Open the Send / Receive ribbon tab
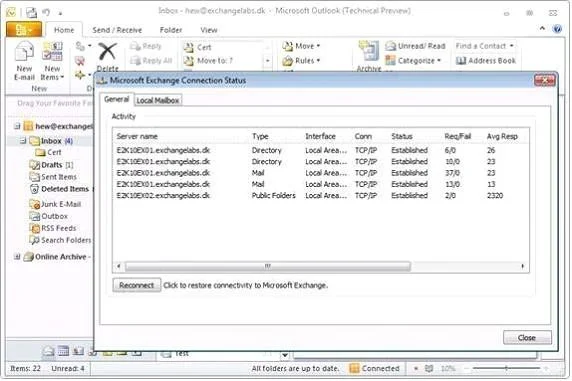Screen dimensions: 572x381 (117, 30)
